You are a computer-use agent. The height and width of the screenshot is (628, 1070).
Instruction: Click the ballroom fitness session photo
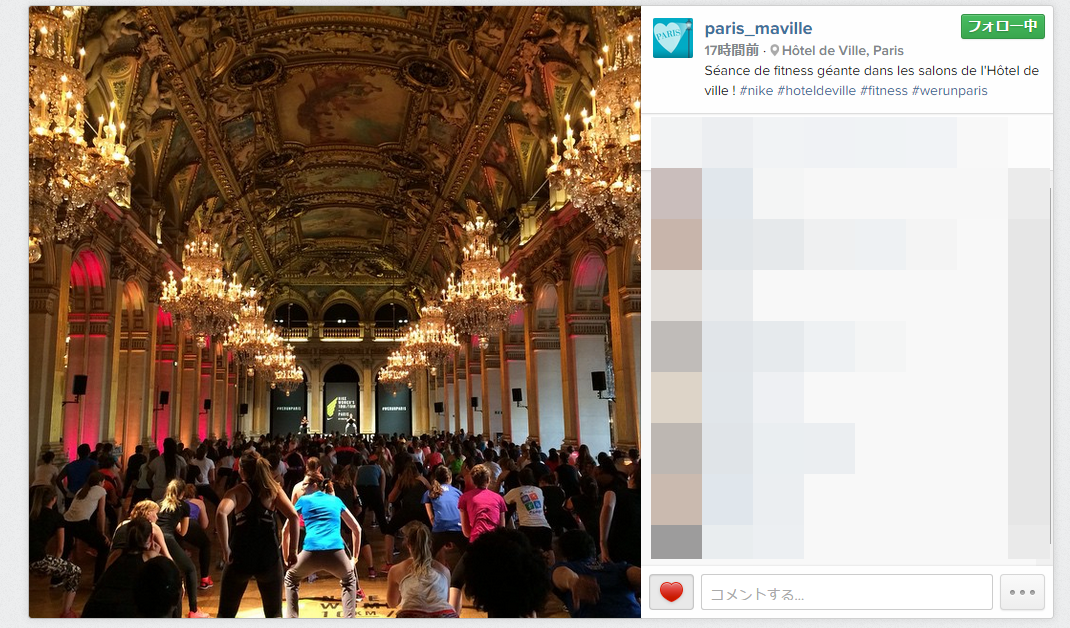334,312
